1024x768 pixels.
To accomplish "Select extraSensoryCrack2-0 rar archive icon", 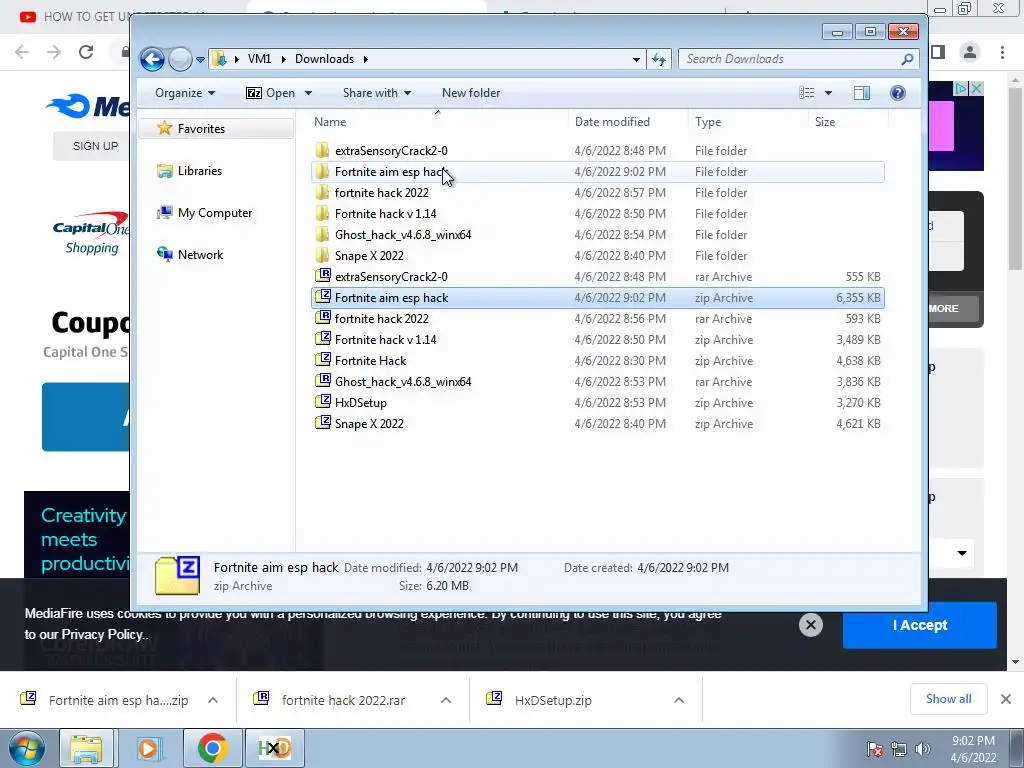I will click(323, 276).
